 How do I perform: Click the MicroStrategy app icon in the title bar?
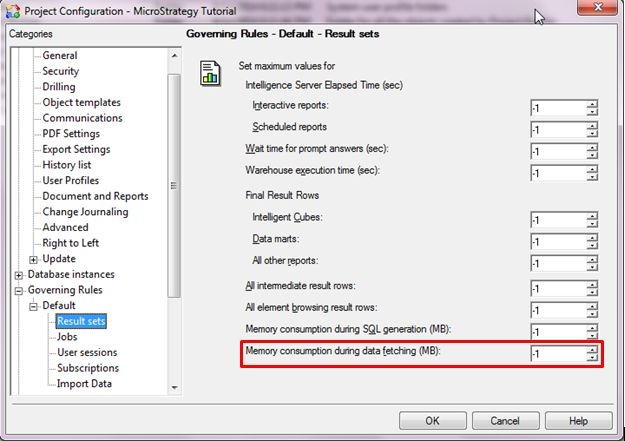pos(12,11)
